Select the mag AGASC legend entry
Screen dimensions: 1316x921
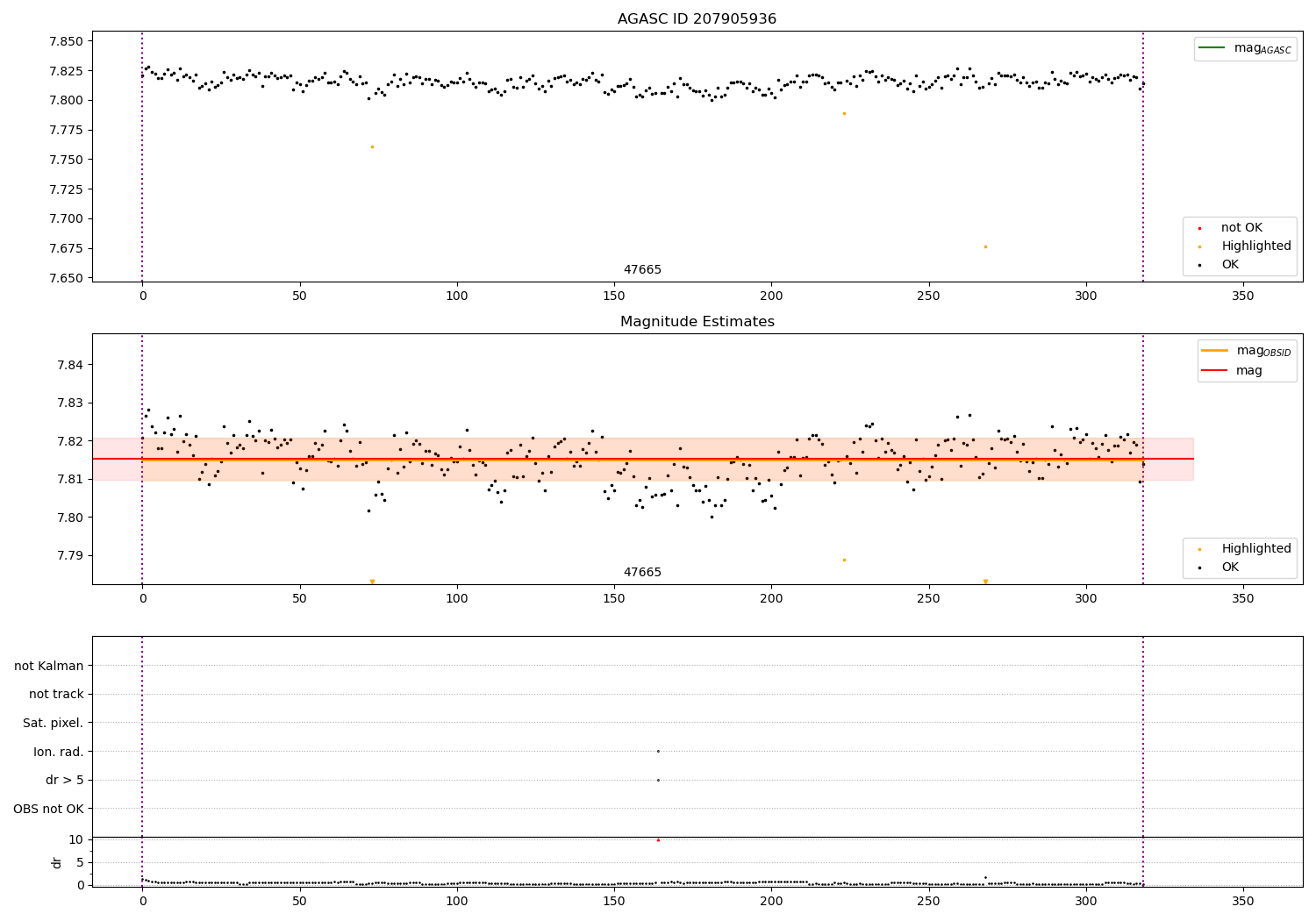(1245, 48)
